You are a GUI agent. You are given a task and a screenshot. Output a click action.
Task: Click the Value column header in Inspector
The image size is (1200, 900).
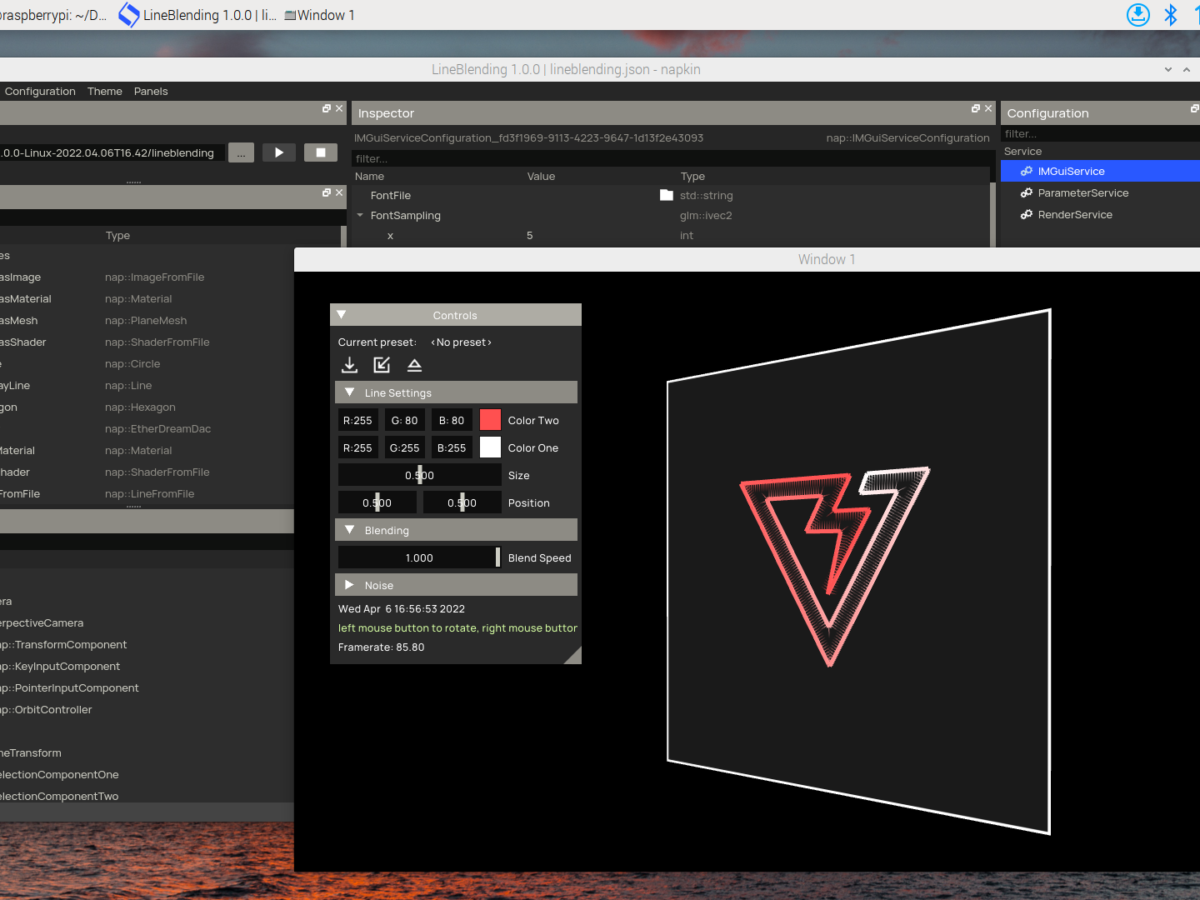coord(541,176)
